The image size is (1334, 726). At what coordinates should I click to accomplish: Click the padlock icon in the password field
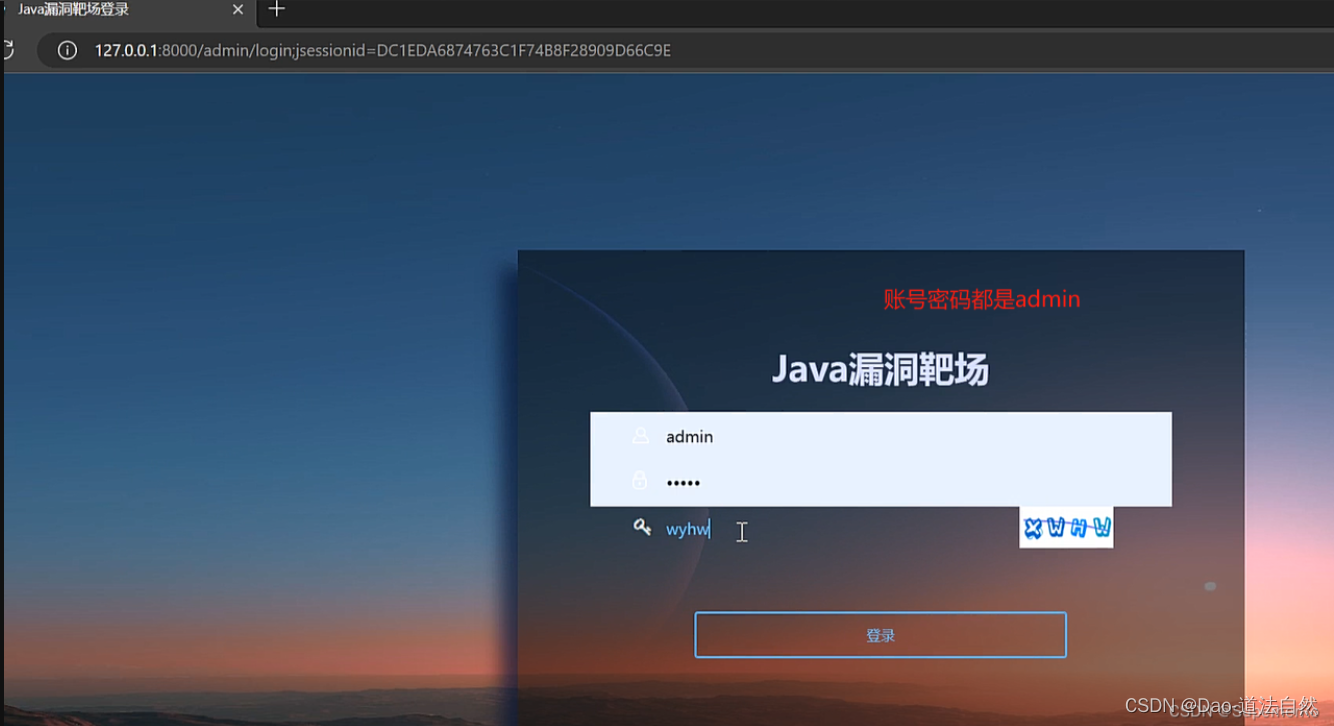639,479
